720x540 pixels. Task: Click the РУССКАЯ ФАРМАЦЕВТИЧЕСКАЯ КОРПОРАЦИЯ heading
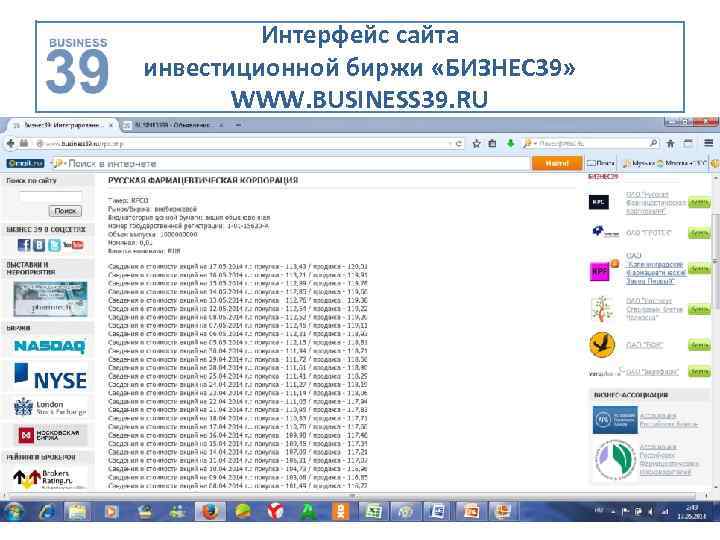tap(203, 180)
